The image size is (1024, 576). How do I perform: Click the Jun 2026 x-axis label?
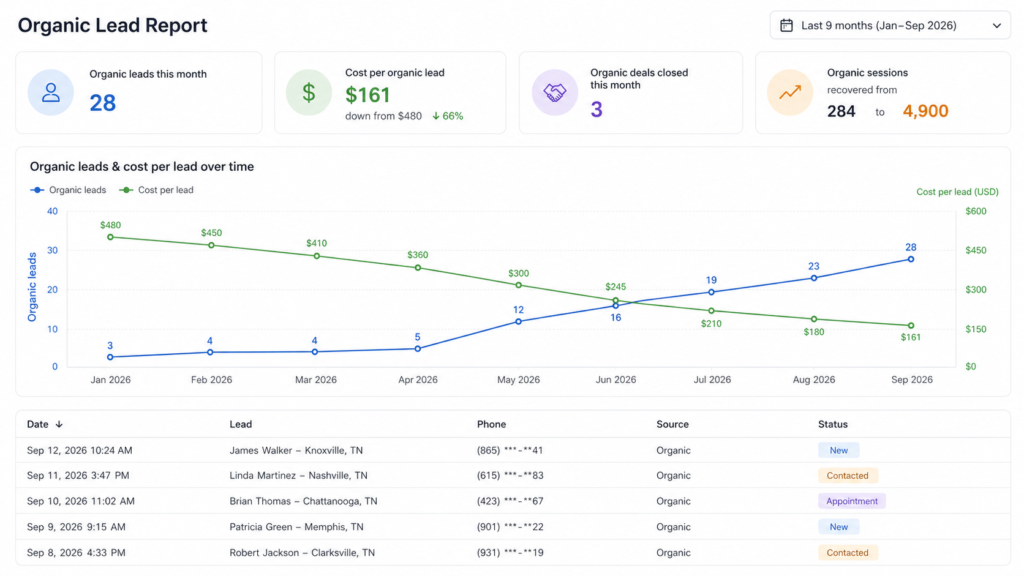tap(615, 380)
